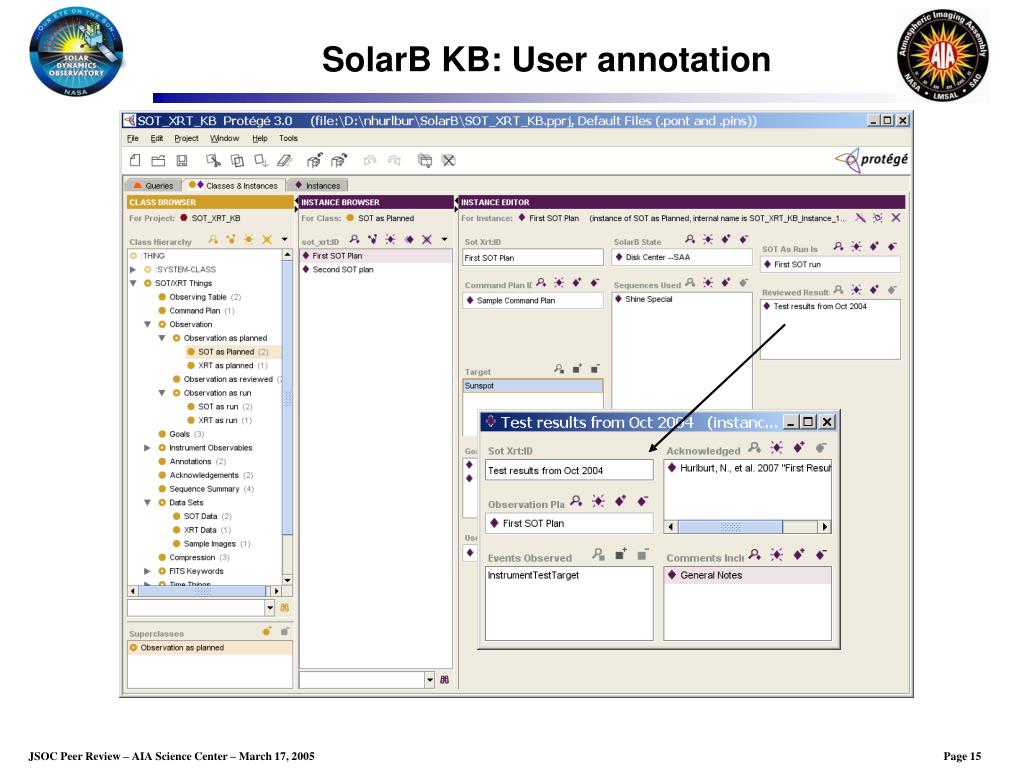Click the Redo arrow toolbar icon
The height and width of the screenshot is (768, 1024).
coord(394,160)
